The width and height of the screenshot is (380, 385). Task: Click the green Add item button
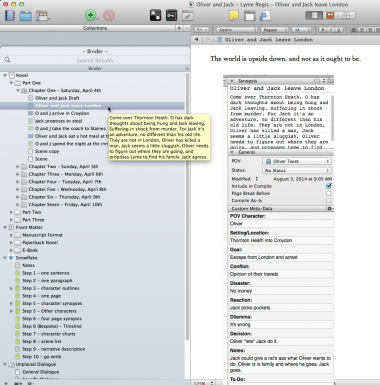(x=91, y=15)
